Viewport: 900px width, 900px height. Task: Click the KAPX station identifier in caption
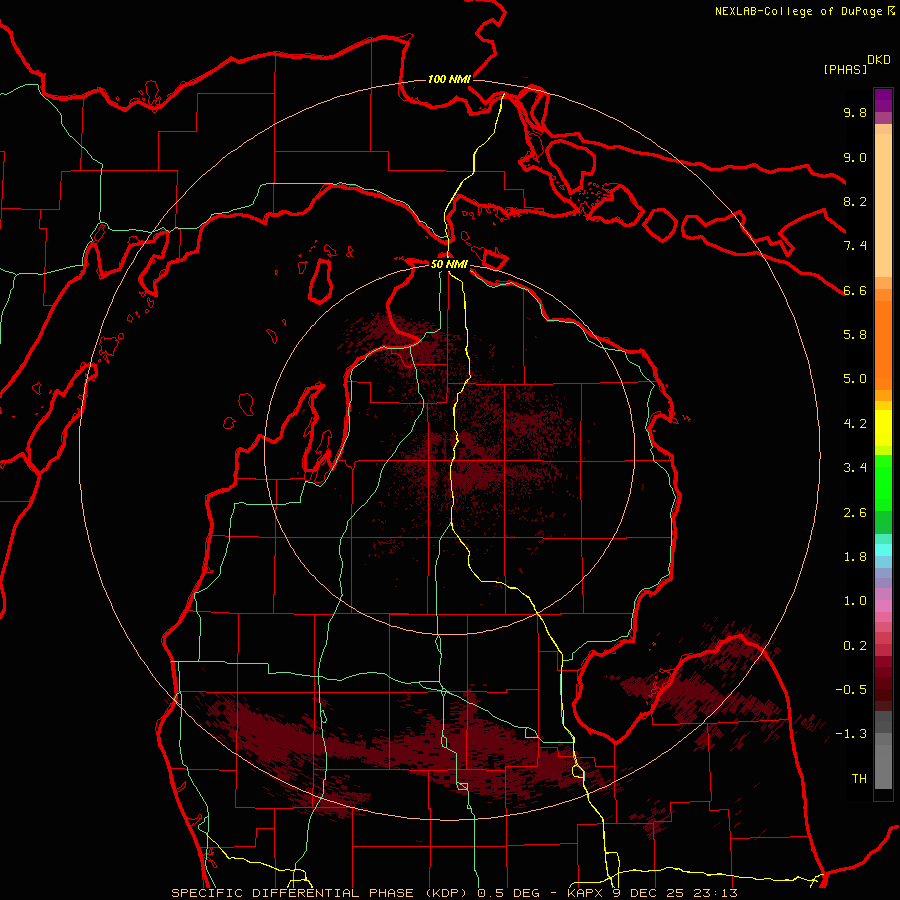(x=587, y=893)
